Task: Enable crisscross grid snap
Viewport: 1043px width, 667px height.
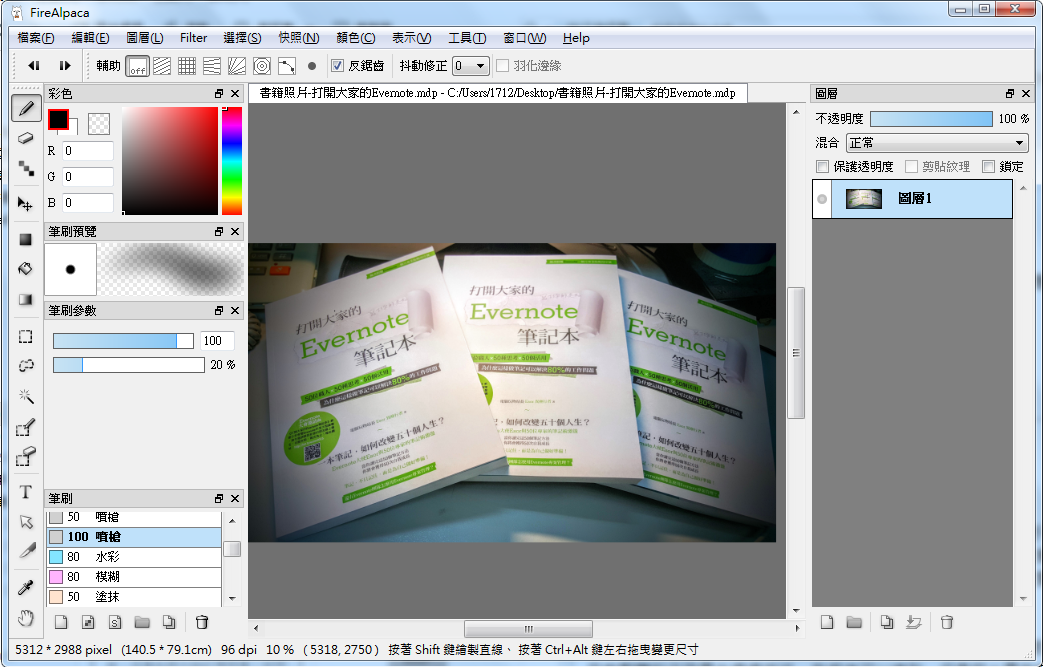Action: click(187, 66)
